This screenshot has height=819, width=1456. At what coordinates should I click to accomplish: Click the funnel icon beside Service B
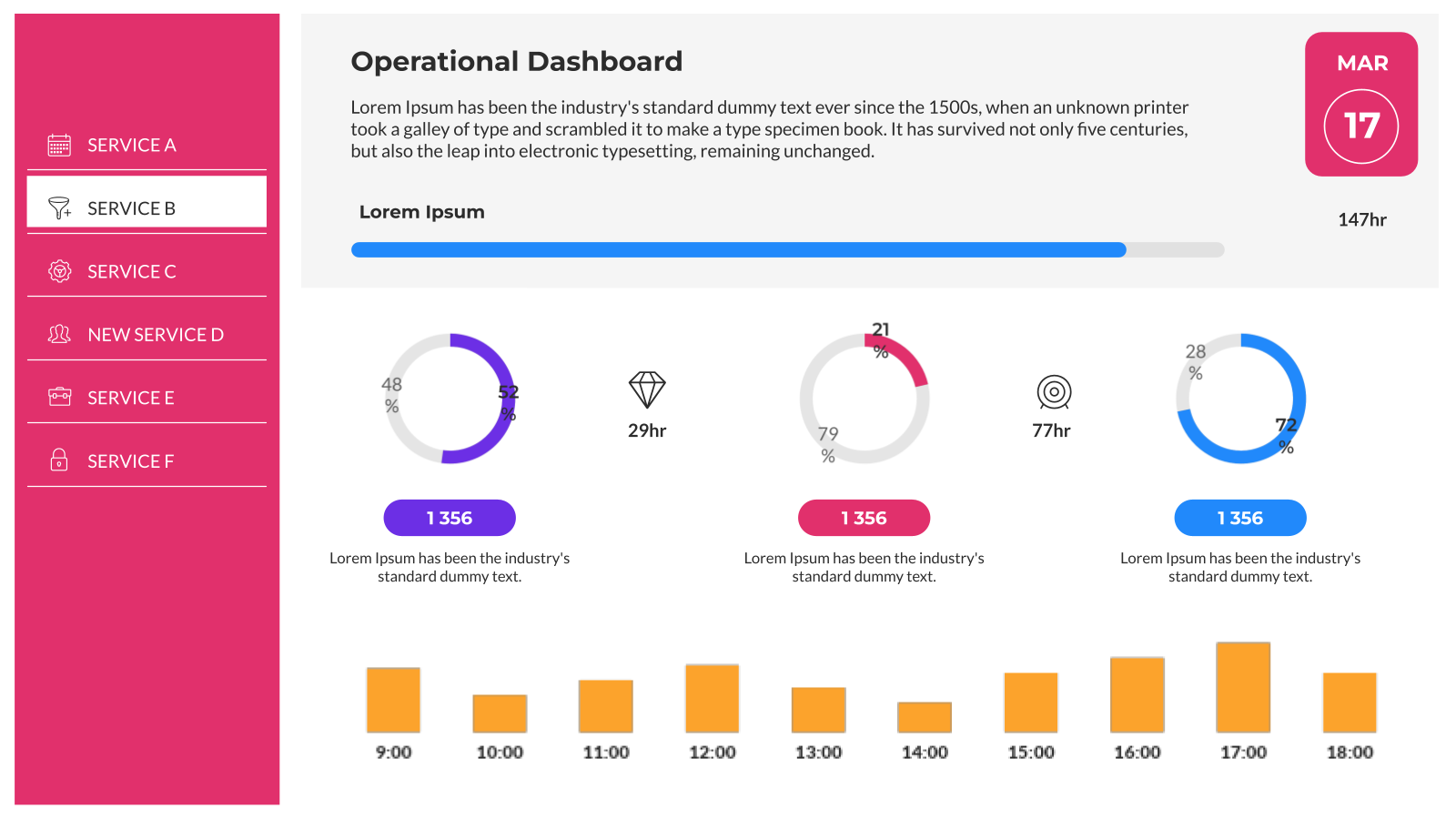point(59,208)
